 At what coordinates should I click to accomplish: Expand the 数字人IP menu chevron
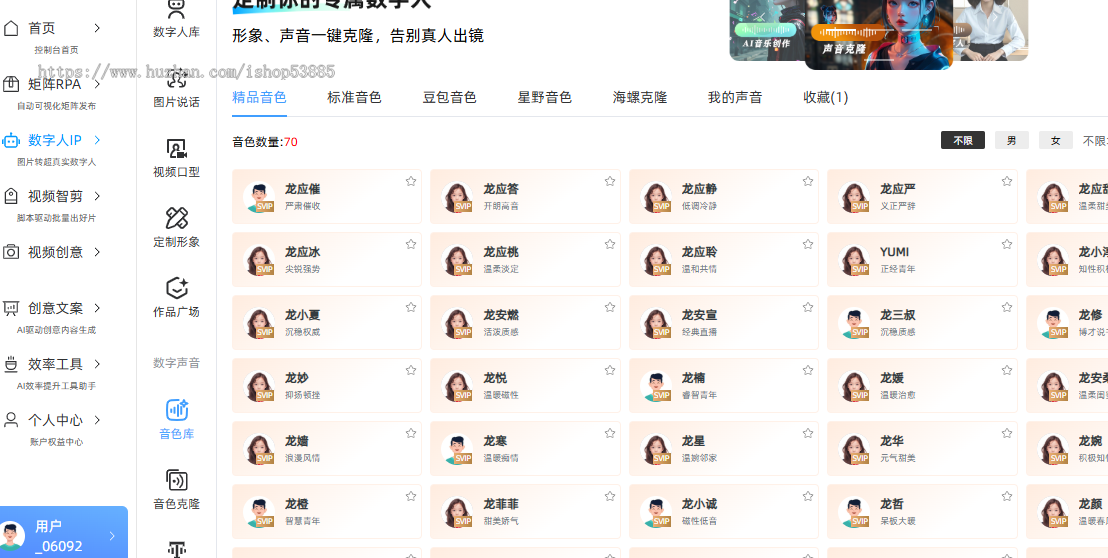coord(97,140)
